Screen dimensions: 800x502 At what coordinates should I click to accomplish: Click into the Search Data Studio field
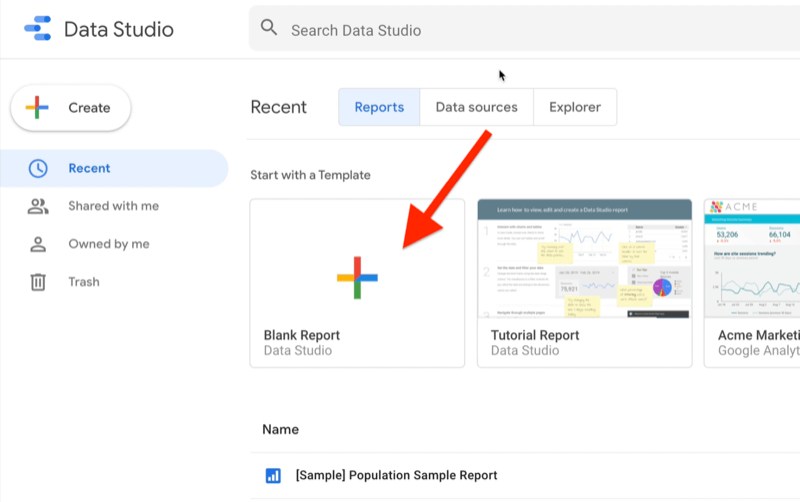pos(524,29)
